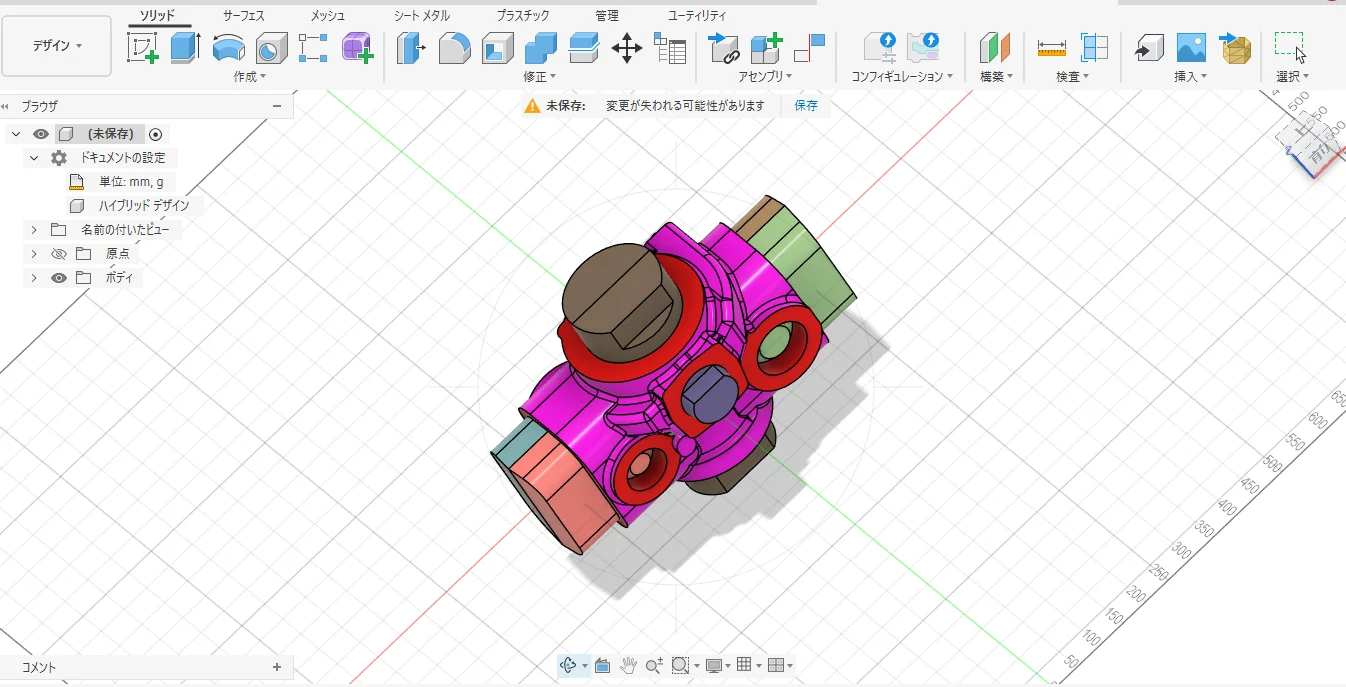Select the 単位: mm, g tree item
Image resolution: width=1346 pixels, height=687 pixels.
131,182
